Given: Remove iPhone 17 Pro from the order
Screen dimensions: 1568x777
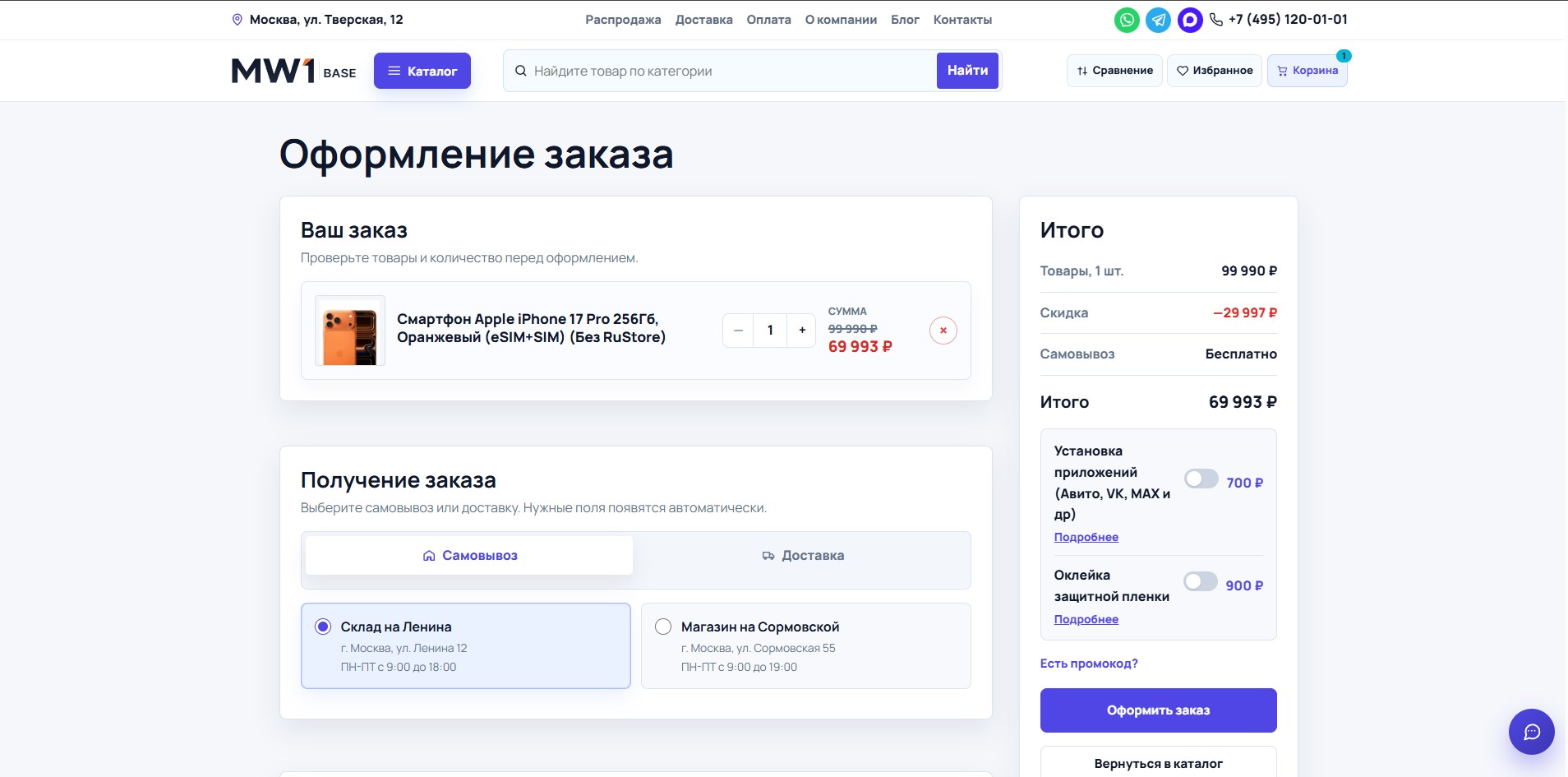Looking at the screenshot, I should point(943,331).
